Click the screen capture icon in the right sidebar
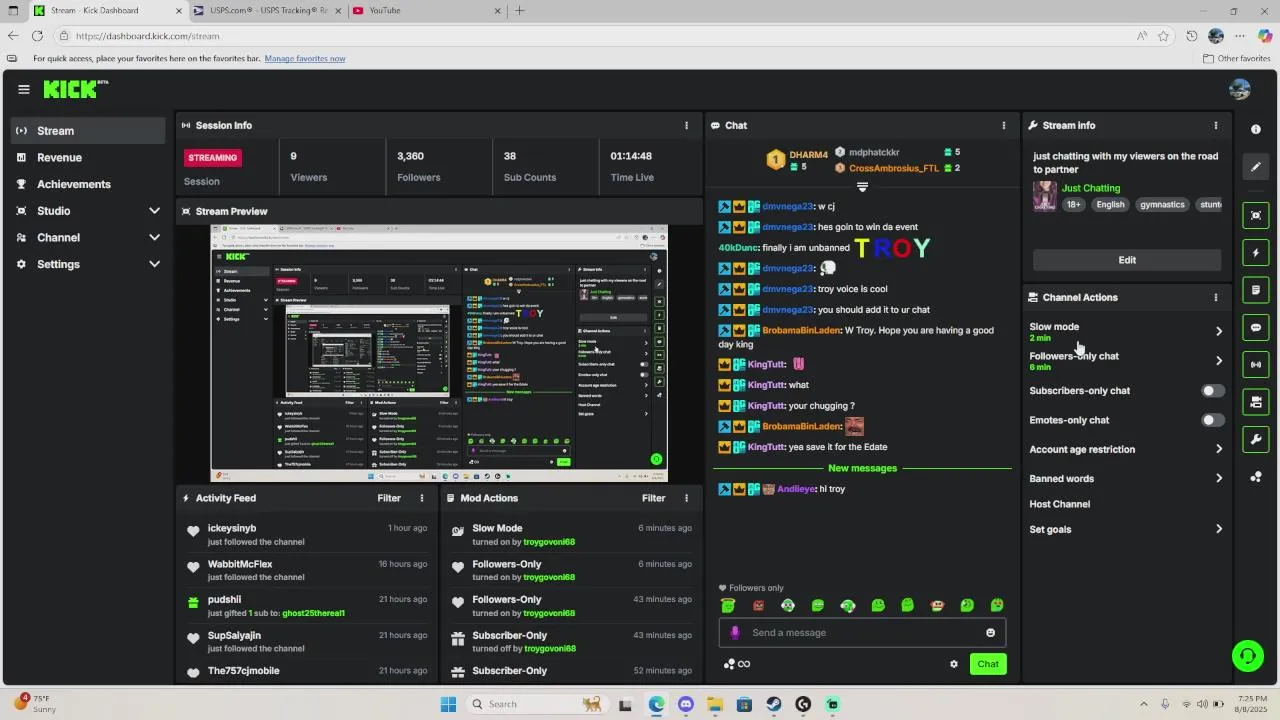The height and width of the screenshot is (720, 1280). (1256, 215)
